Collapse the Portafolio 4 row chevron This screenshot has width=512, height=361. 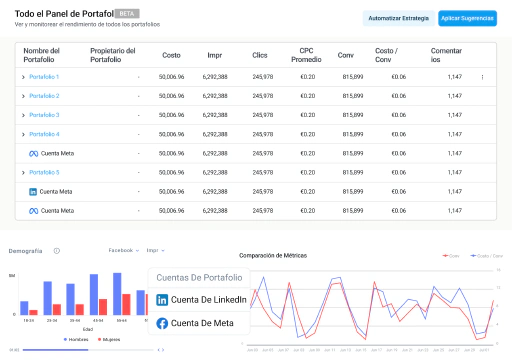tap(23, 134)
